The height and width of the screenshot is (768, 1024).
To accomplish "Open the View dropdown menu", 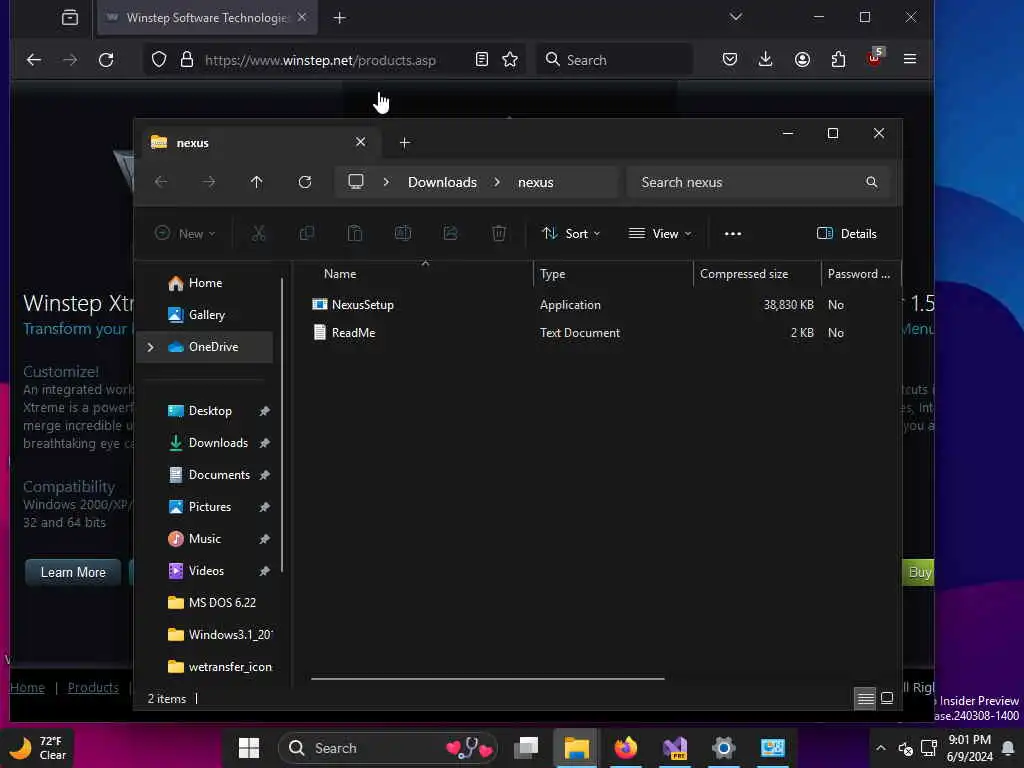I will (660, 234).
